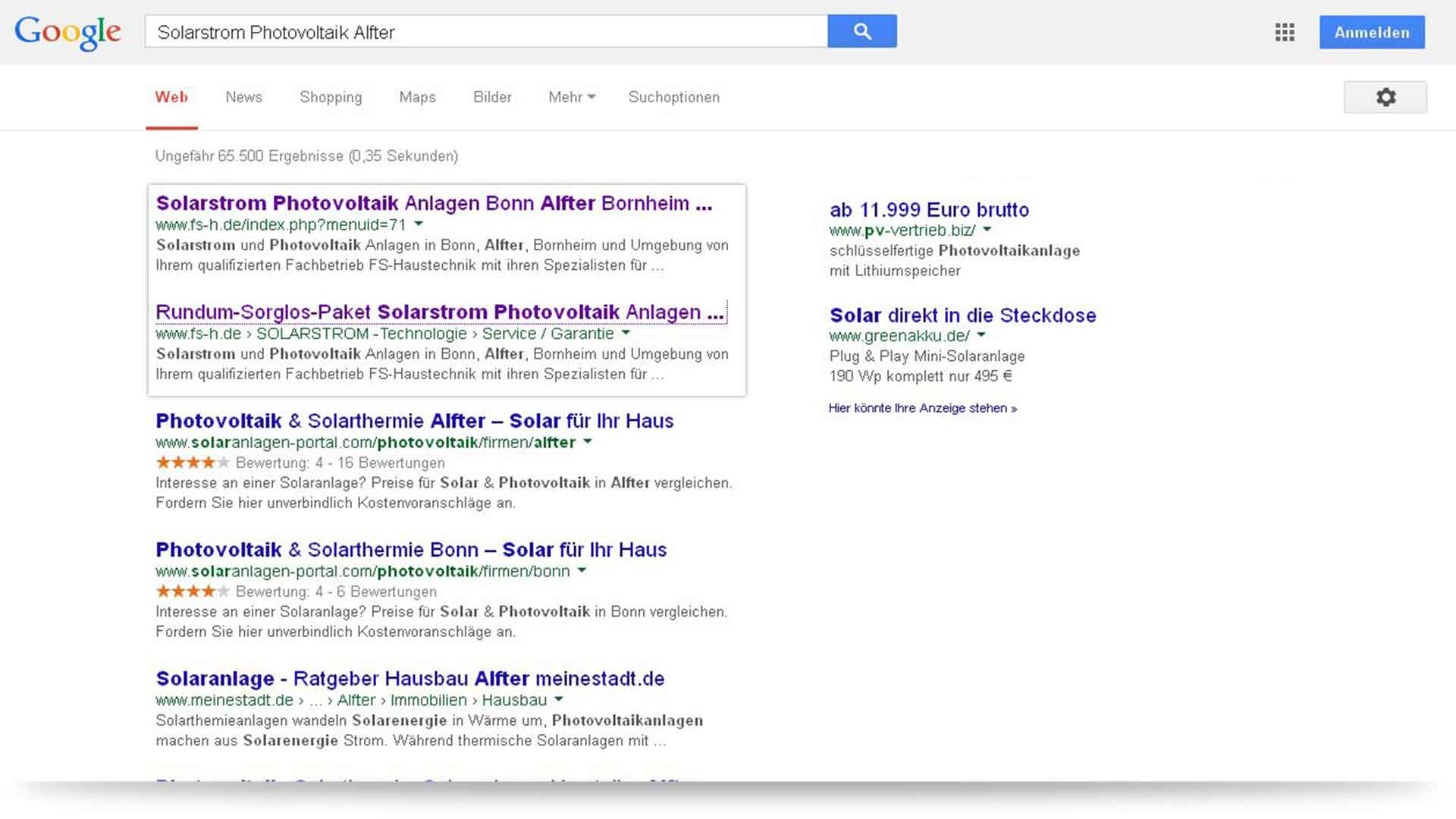Expand arrow next to Service / Garantie breadcrumb
This screenshot has width=1456, height=819.
(x=626, y=333)
